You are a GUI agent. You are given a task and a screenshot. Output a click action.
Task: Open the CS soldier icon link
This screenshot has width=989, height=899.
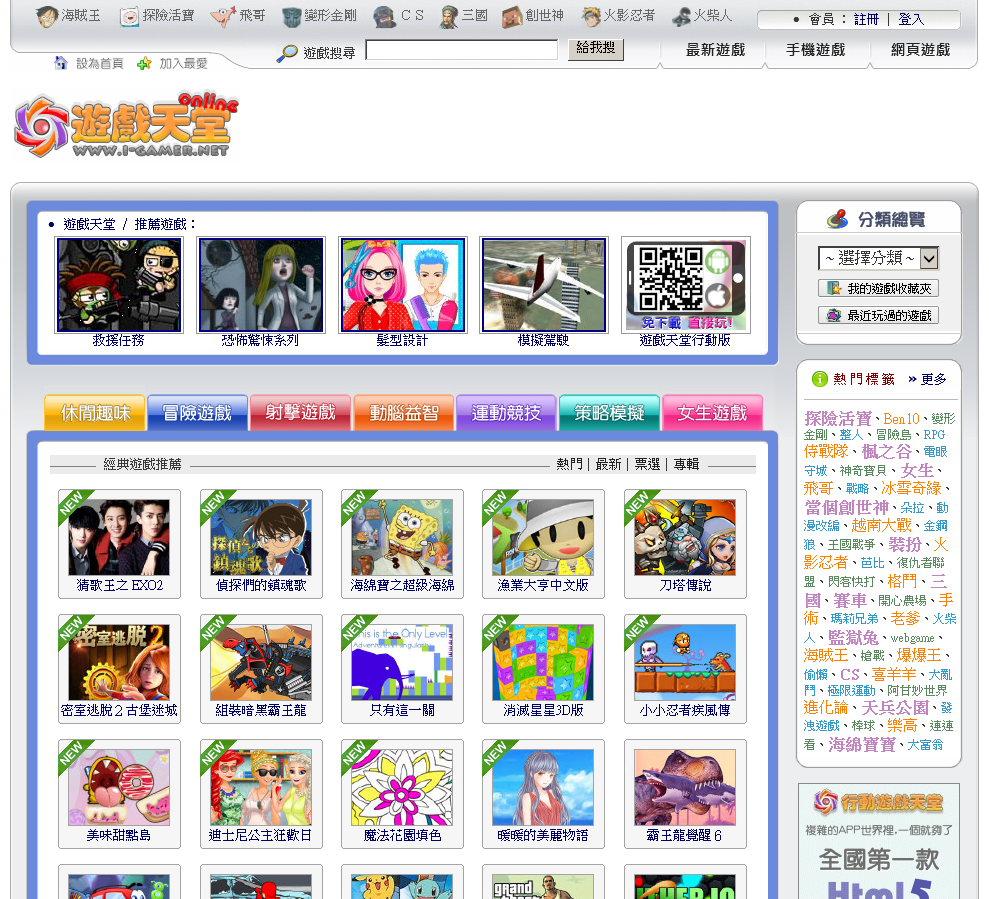pos(384,17)
